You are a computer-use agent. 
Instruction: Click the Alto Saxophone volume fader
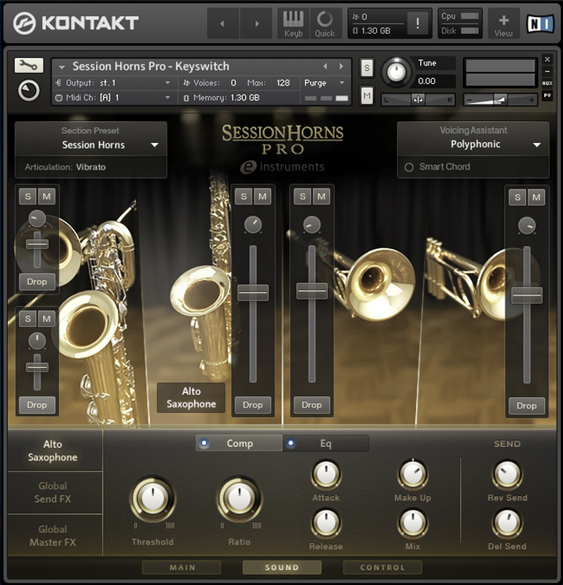coord(253,292)
